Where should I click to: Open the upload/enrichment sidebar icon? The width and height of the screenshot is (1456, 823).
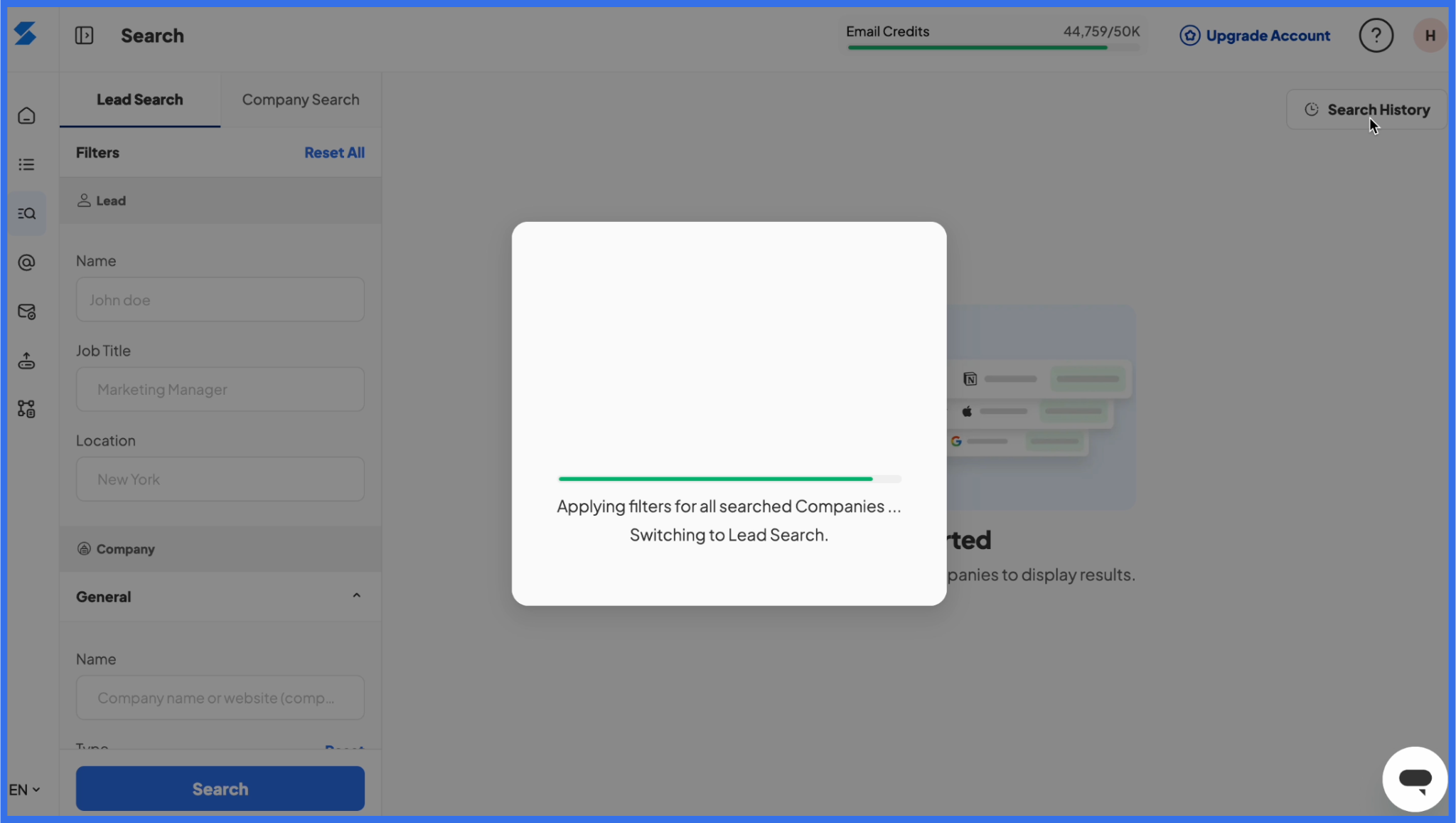point(26,361)
